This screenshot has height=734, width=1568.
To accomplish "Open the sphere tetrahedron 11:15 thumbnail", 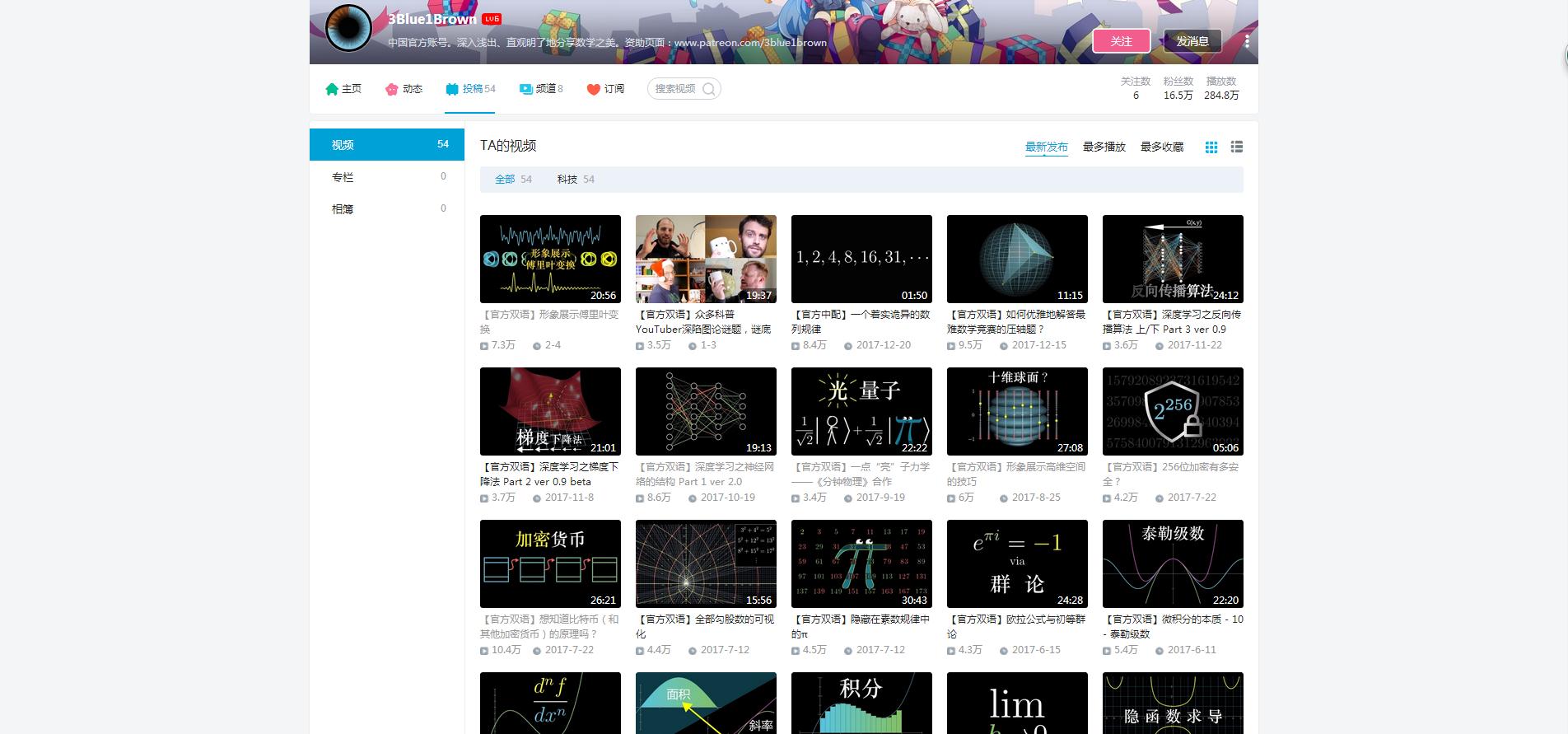I will click(x=1017, y=259).
